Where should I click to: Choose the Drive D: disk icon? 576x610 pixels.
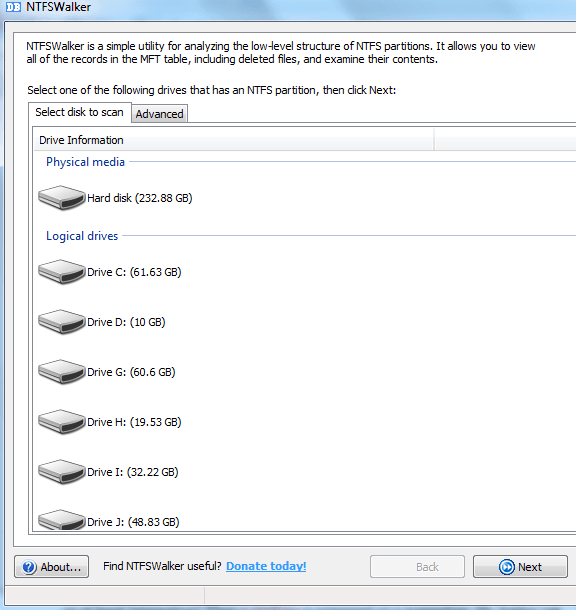point(61,322)
